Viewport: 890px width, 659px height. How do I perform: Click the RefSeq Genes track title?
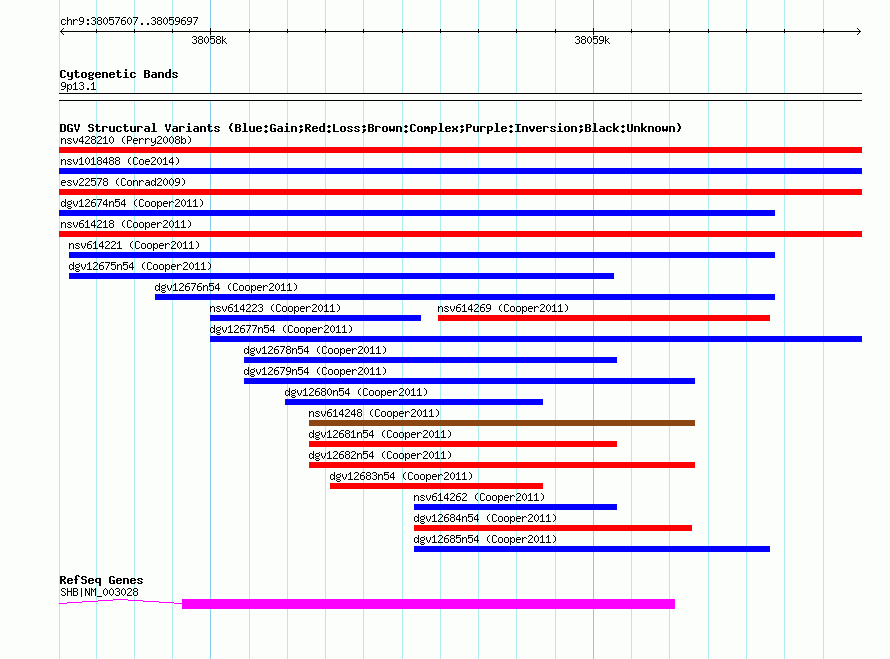click(101, 580)
